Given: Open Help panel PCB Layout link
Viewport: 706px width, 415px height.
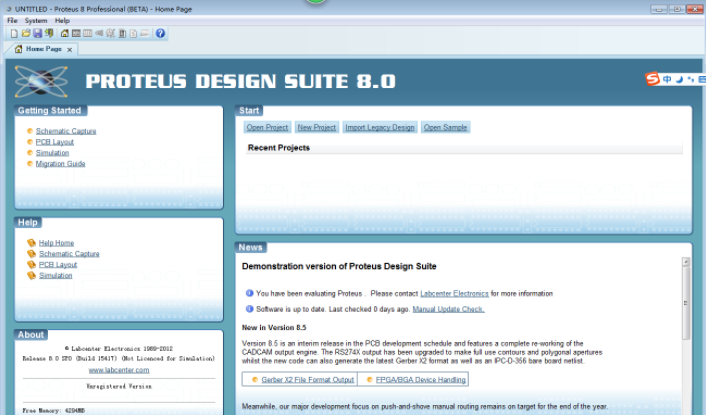Looking at the screenshot, I should click(x=58, y=264).
